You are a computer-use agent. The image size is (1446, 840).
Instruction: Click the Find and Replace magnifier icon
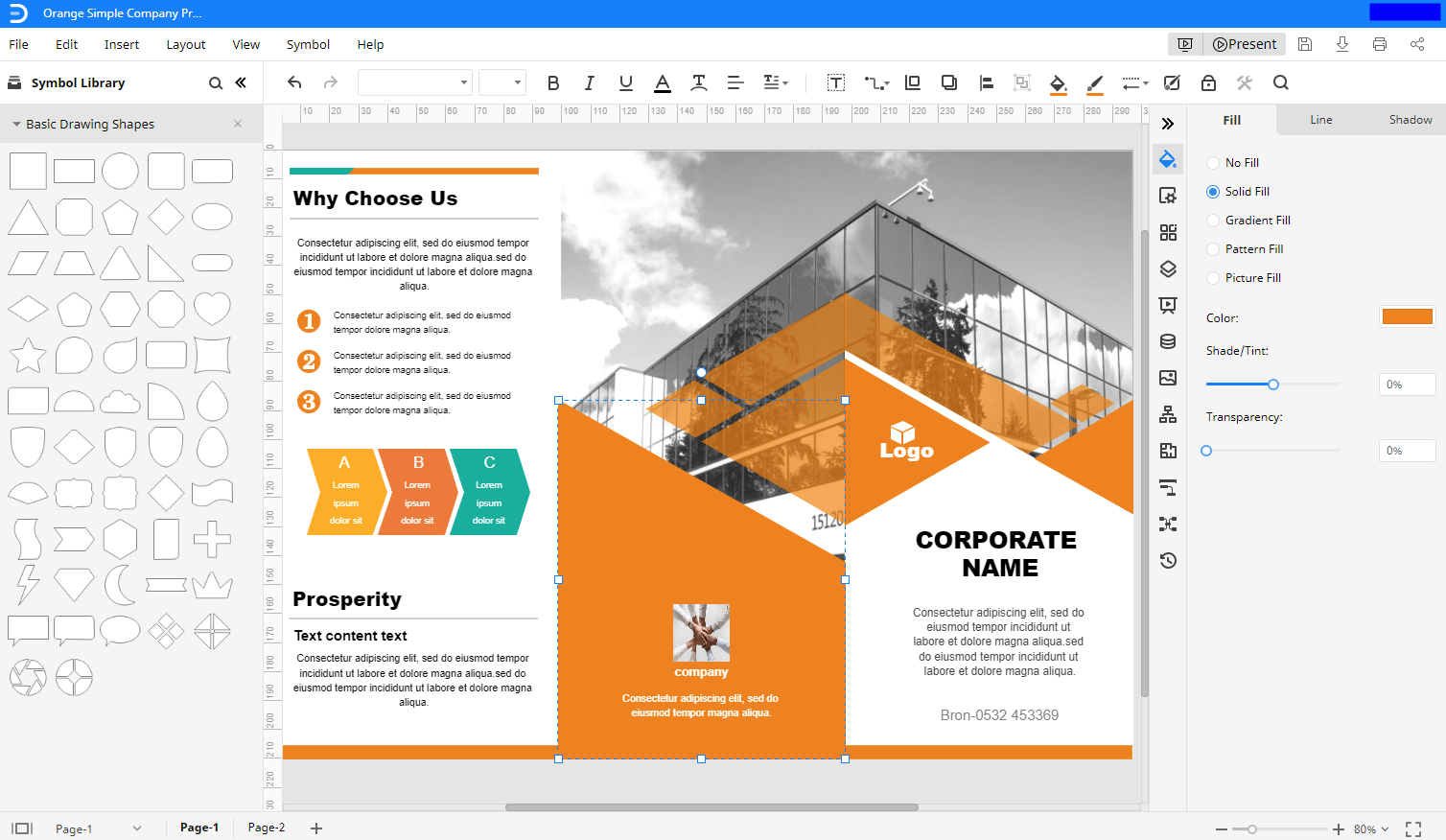coord(1280,82)
